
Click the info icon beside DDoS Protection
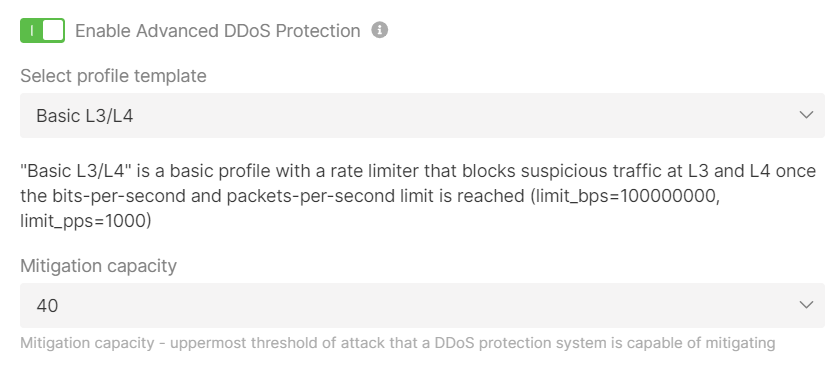[x=380, y=30]
